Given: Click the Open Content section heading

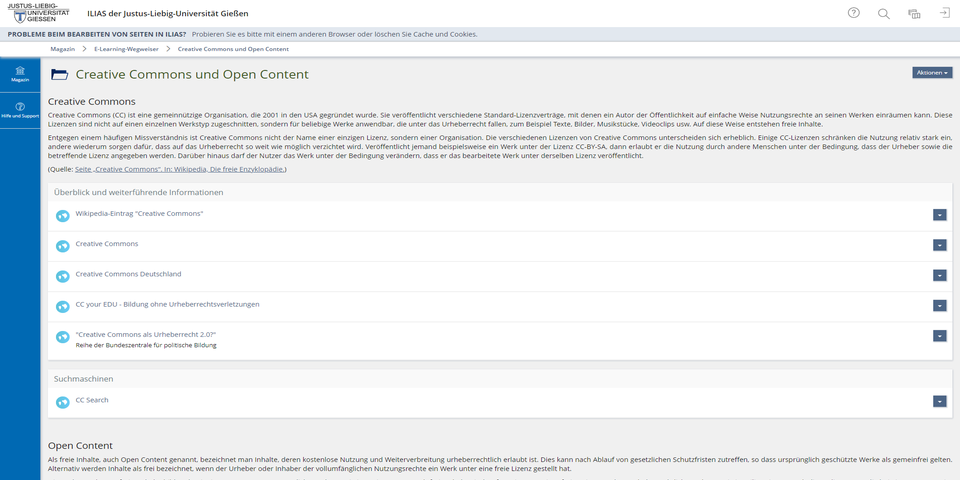Looking at the screenshot, I should 80,446.
